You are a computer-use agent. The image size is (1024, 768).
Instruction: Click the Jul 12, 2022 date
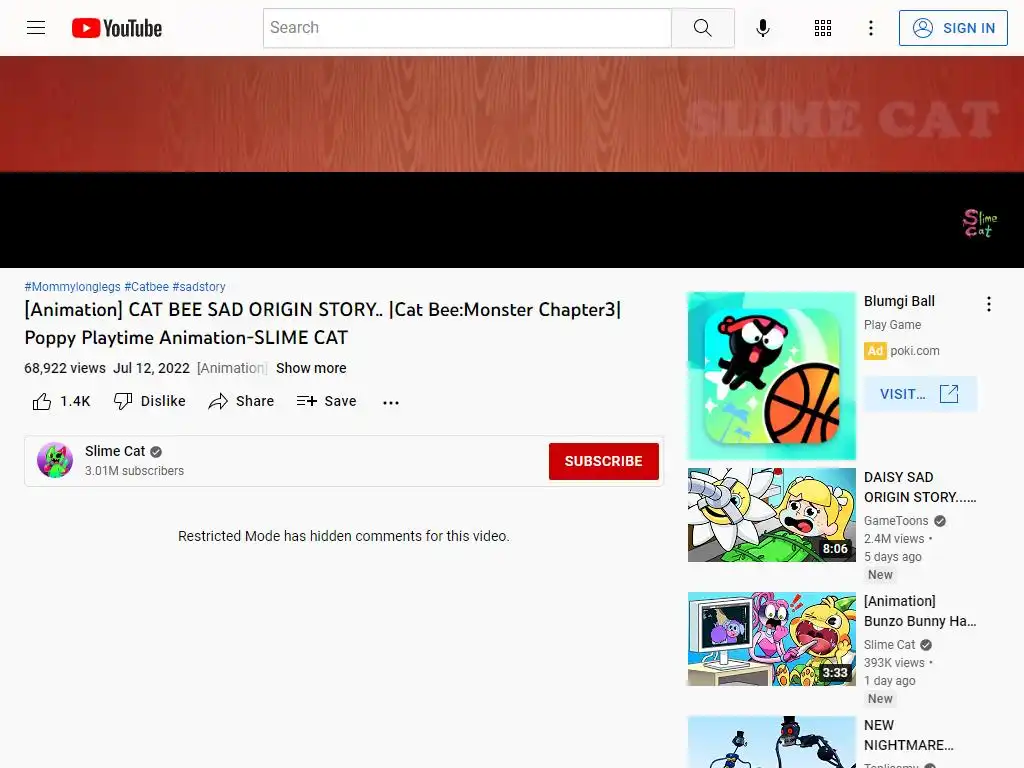(152, 368)
